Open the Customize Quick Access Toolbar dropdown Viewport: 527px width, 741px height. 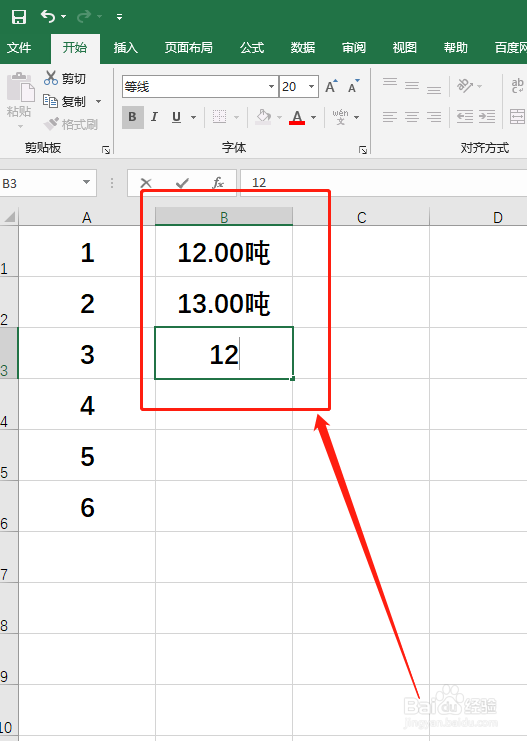point(120,17)
